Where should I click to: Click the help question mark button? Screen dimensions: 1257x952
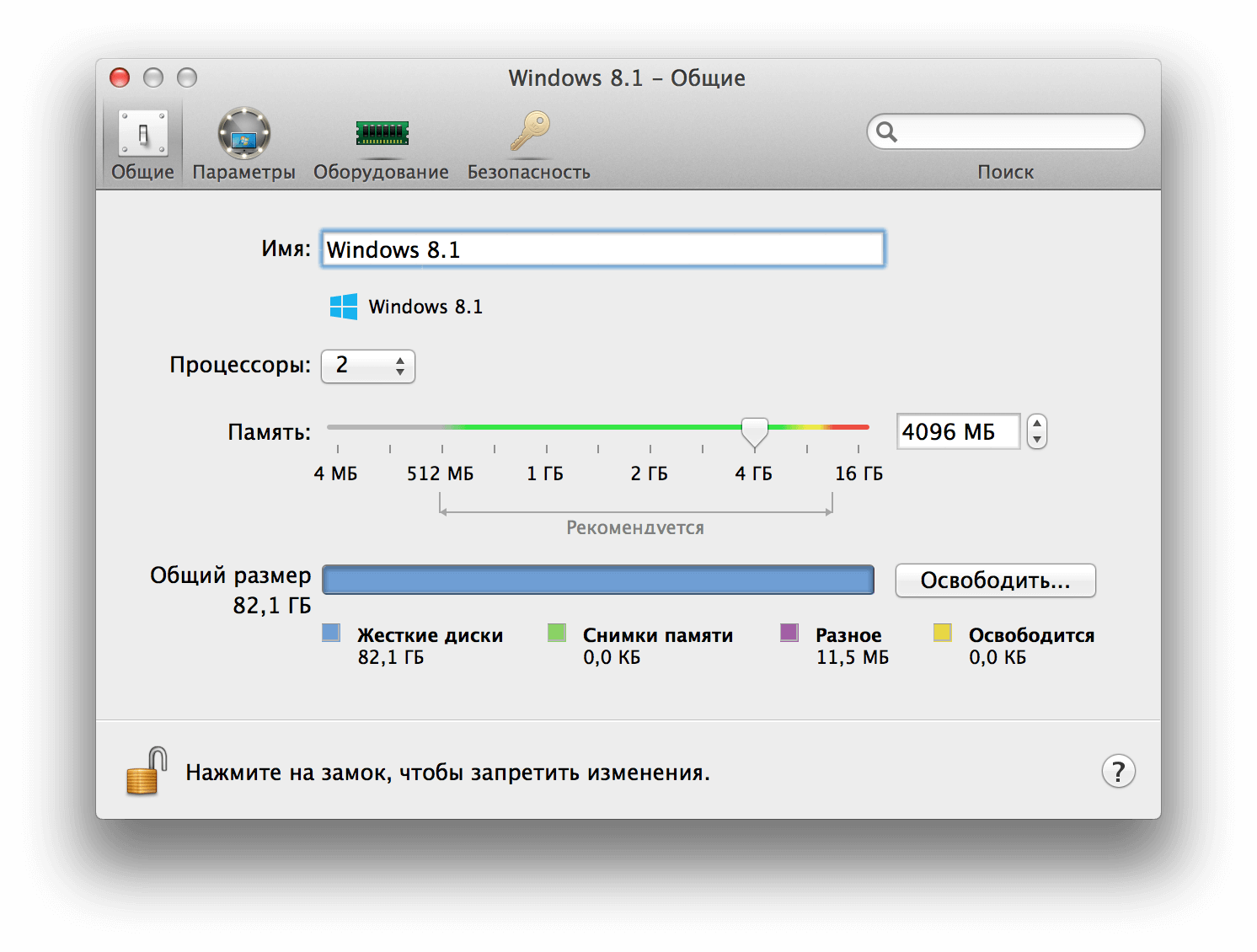pos(1118,771)
